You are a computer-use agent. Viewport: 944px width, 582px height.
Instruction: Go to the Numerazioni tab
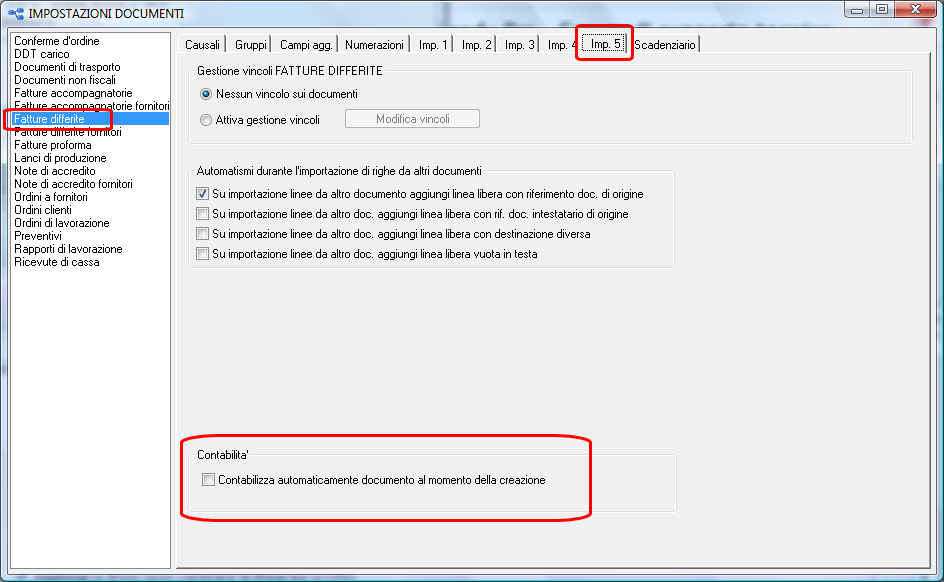pyautogui.click(x=374, y=45)
